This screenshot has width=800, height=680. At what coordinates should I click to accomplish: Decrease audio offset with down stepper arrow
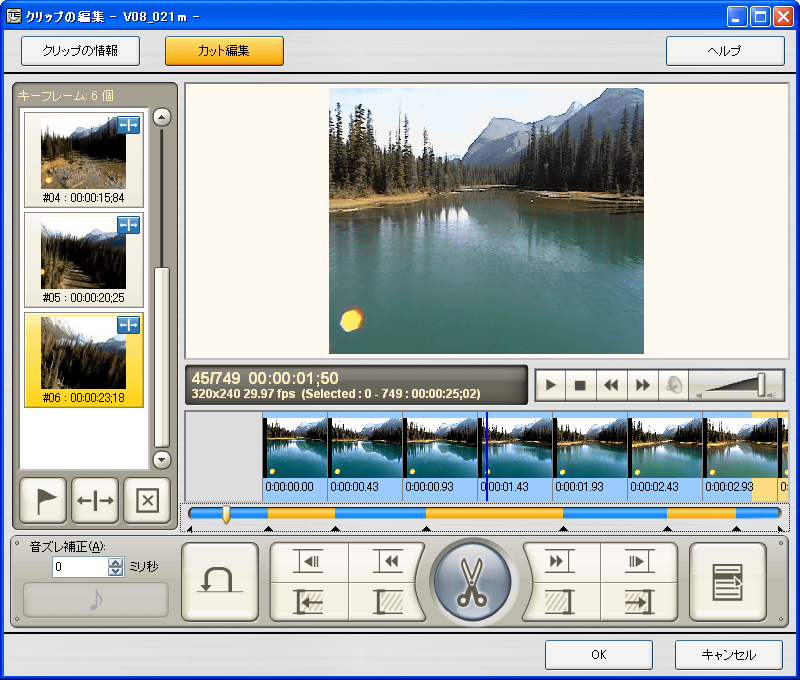coord(116,571)
